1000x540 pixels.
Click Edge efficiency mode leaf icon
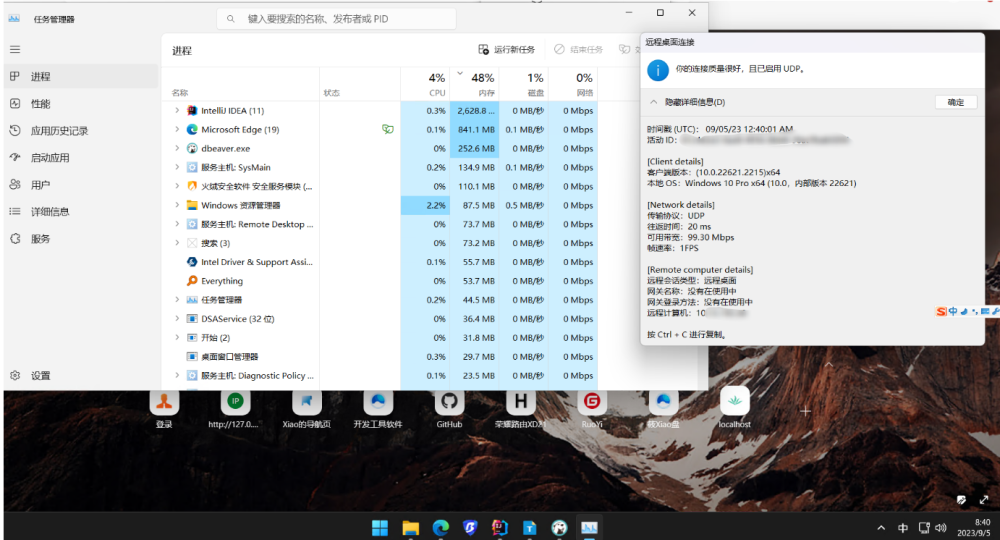coord(388,129)
